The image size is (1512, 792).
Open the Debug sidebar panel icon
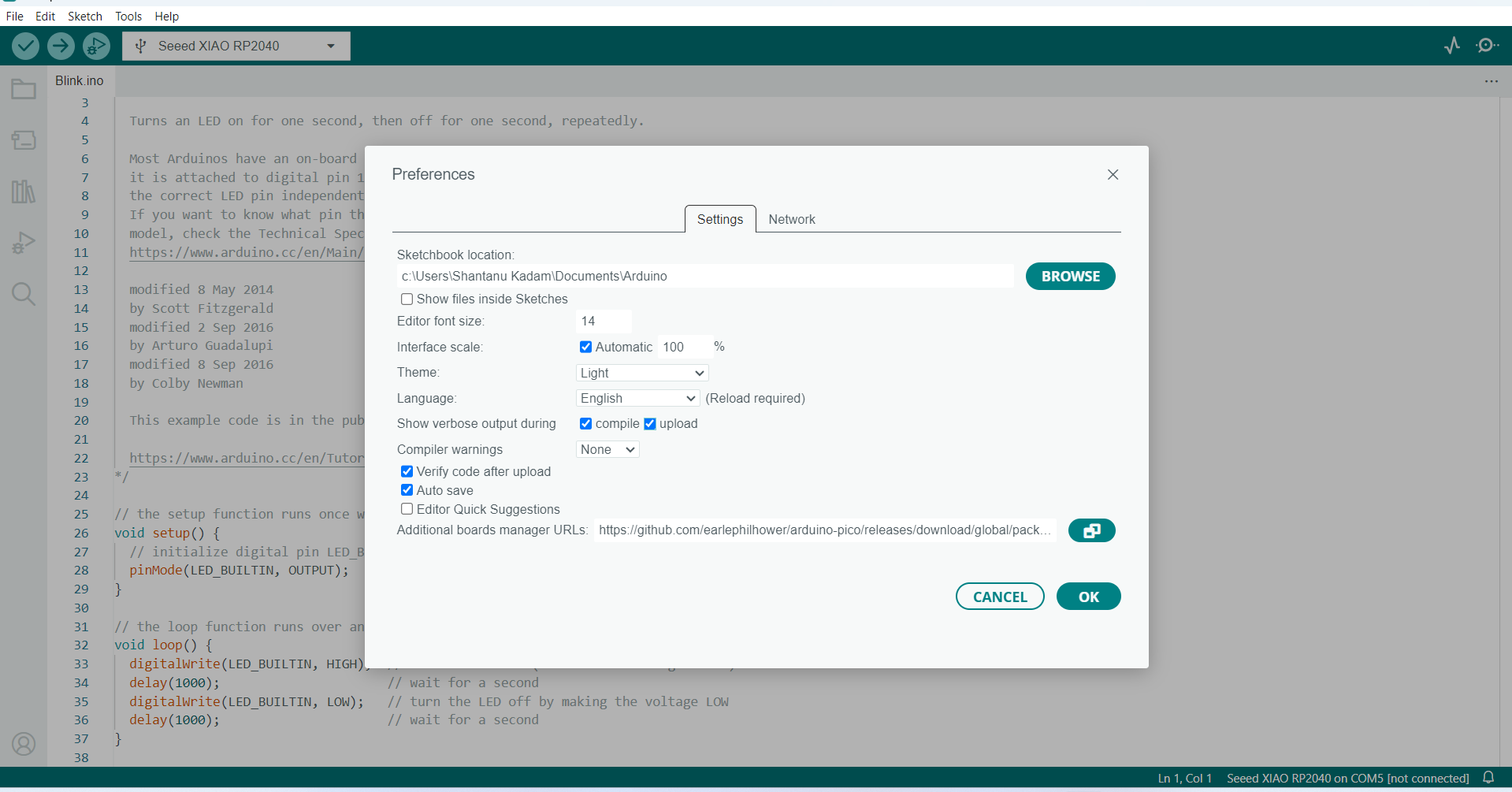pos(24,243)
